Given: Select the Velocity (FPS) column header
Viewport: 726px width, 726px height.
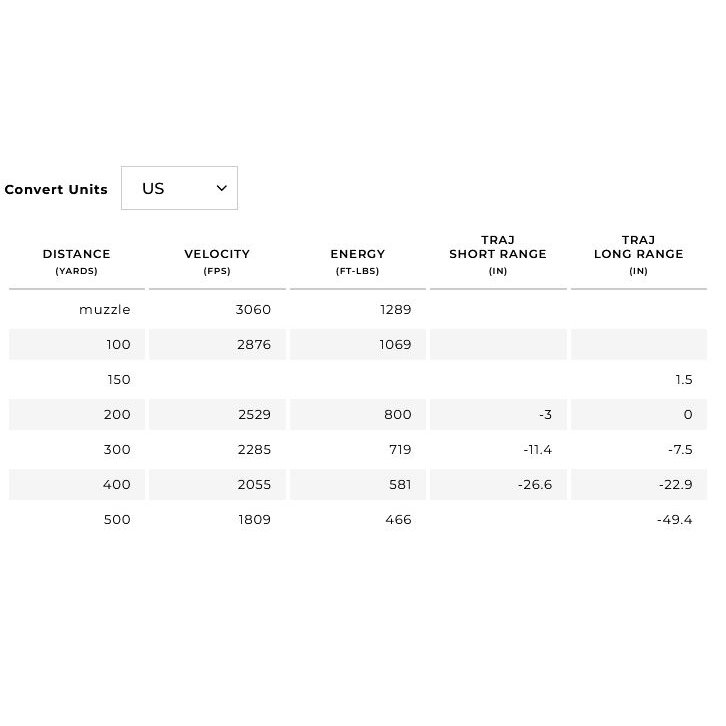Looking at the screenshot, I should pos(217,262).
